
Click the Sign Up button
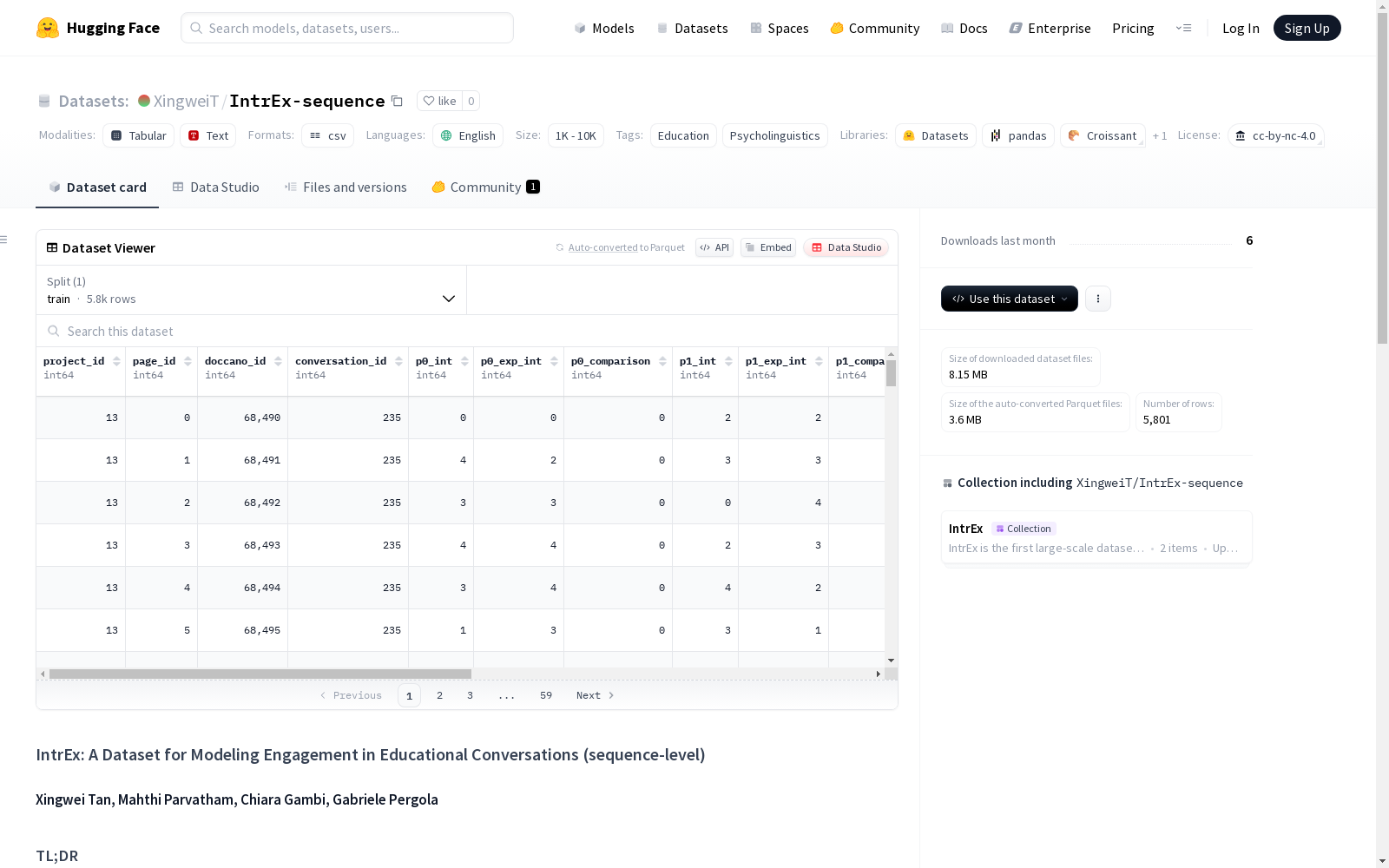click(x=1307, y=28)
